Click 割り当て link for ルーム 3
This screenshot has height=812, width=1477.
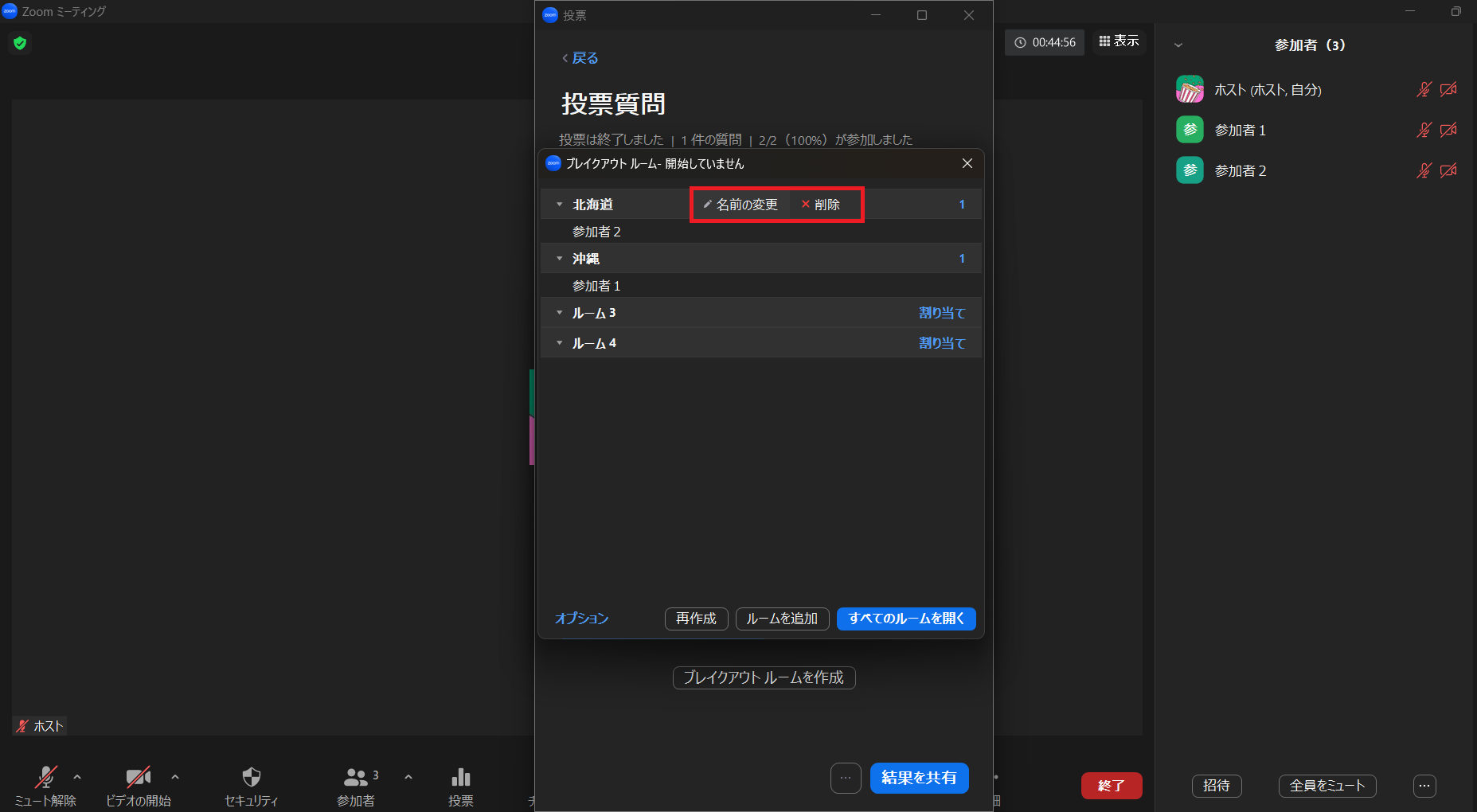[941, 313]
